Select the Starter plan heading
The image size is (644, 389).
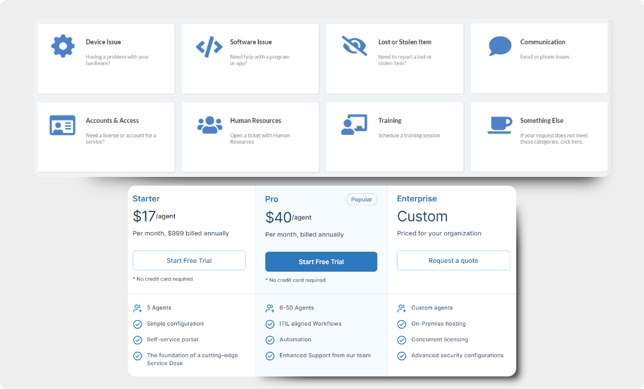pyautogui.click(x=146, y=198)
